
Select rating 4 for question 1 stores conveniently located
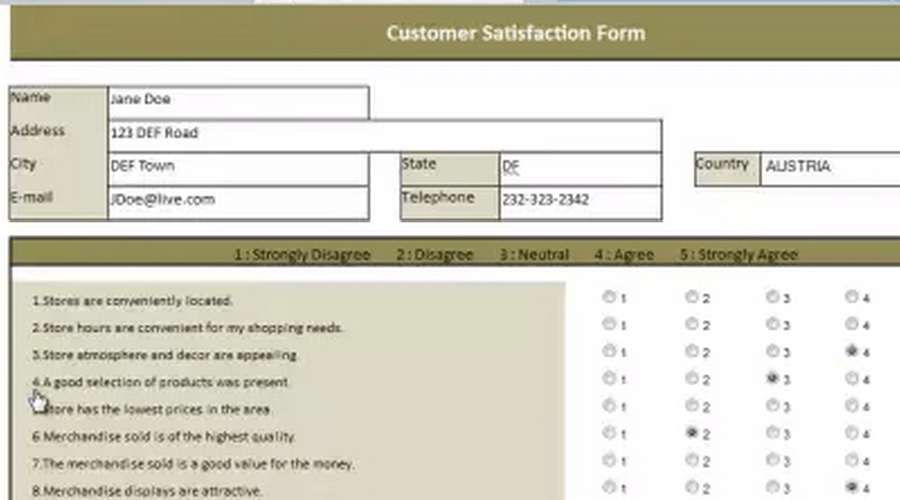click(x=851, y=297)
